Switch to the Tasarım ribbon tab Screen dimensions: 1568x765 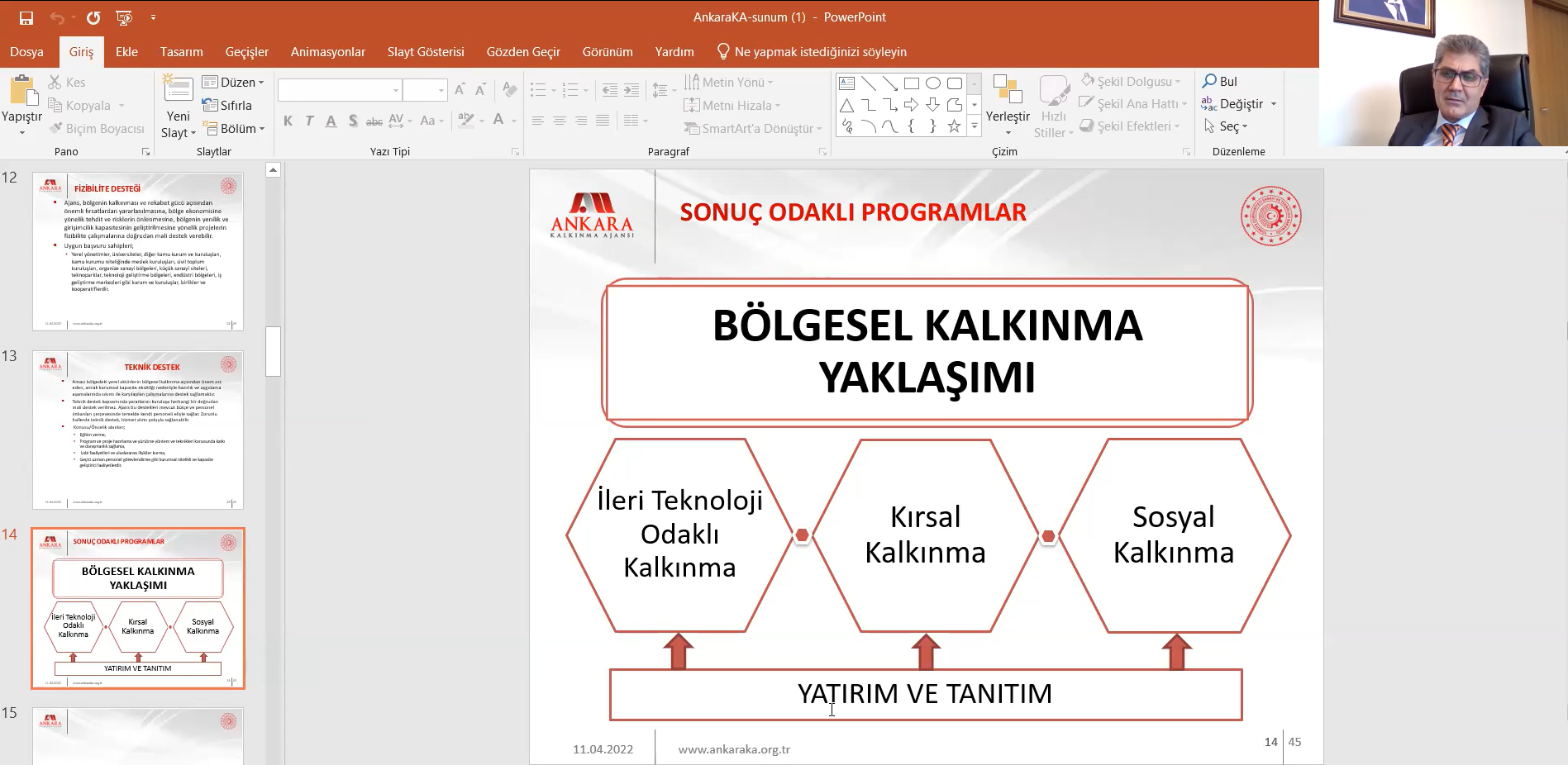pos(181,52)
